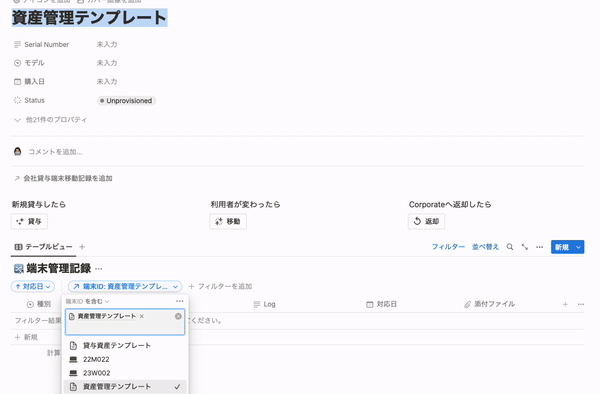Click the 端末管理記録 database icon
600x394 pixels.
pos(19,269)
